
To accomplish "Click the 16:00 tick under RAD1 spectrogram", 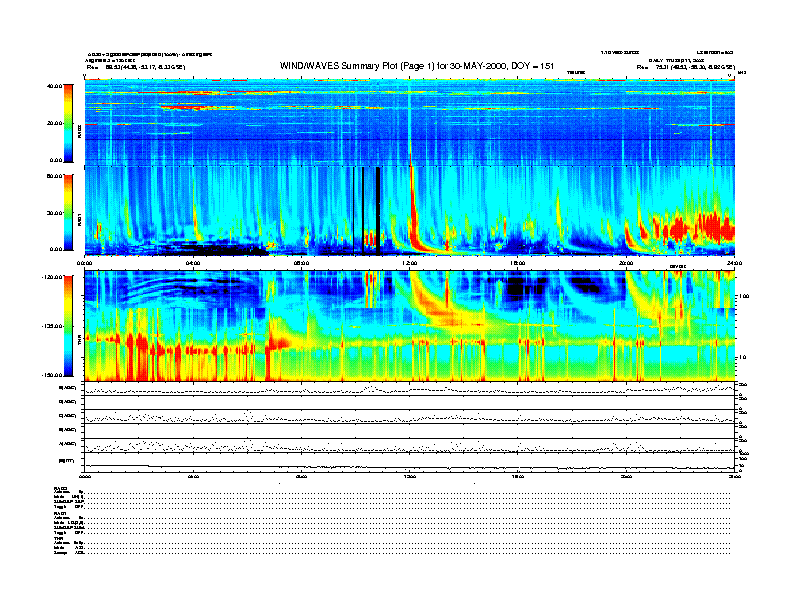I will point(518,263).
